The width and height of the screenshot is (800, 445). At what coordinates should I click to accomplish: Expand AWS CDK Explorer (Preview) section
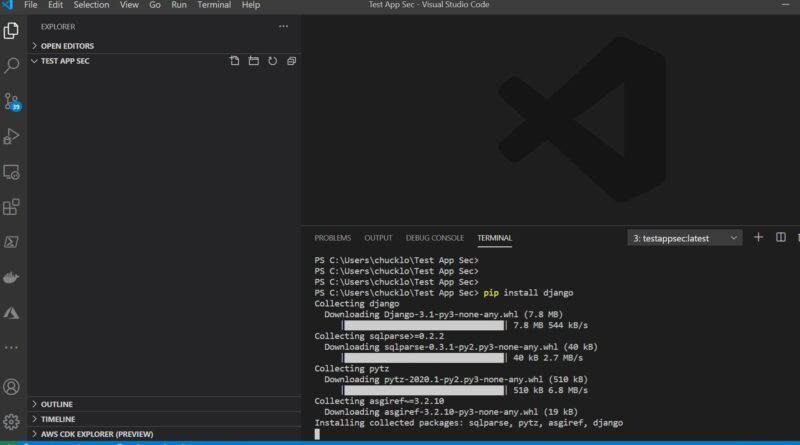(x=164, y=434)
